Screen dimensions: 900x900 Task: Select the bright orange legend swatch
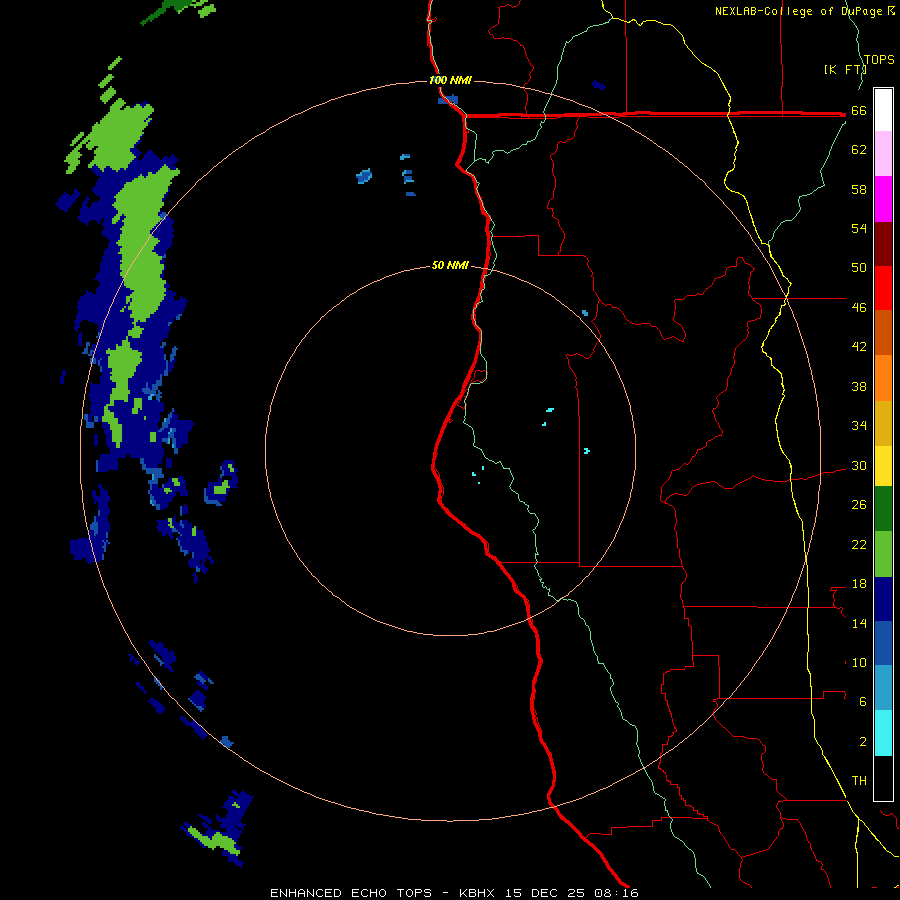coord(883,378)
